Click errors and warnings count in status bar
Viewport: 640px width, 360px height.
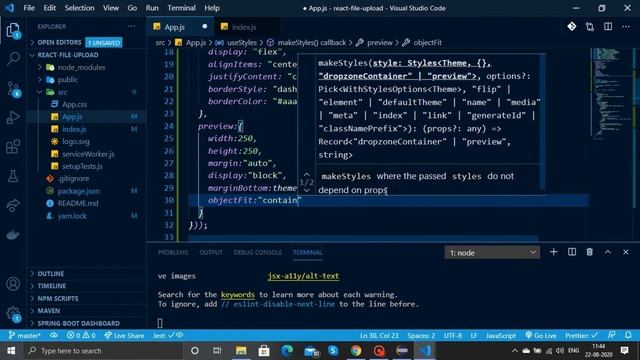[81, 336]
